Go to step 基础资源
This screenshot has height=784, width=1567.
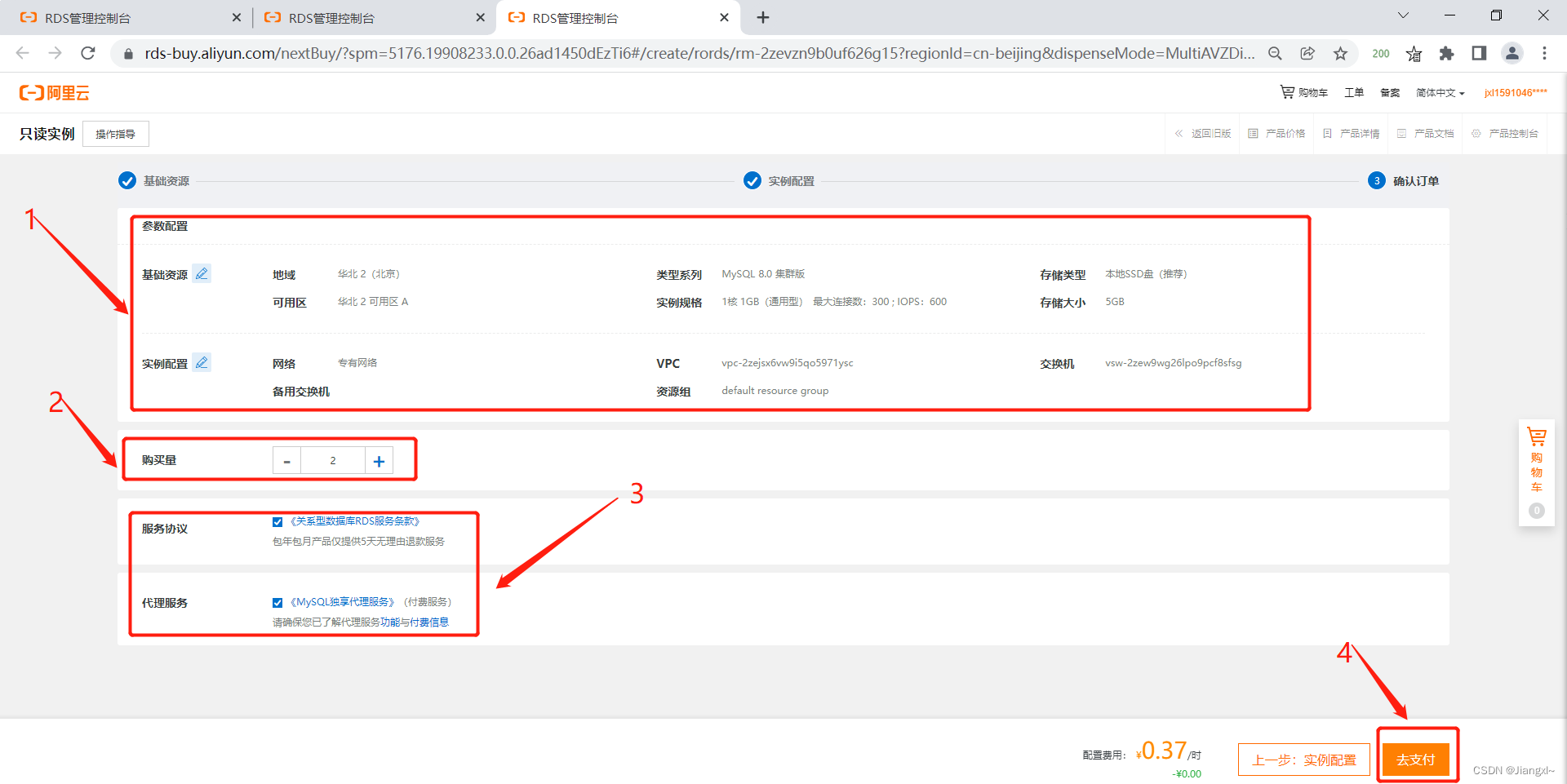tap(154, 180)
